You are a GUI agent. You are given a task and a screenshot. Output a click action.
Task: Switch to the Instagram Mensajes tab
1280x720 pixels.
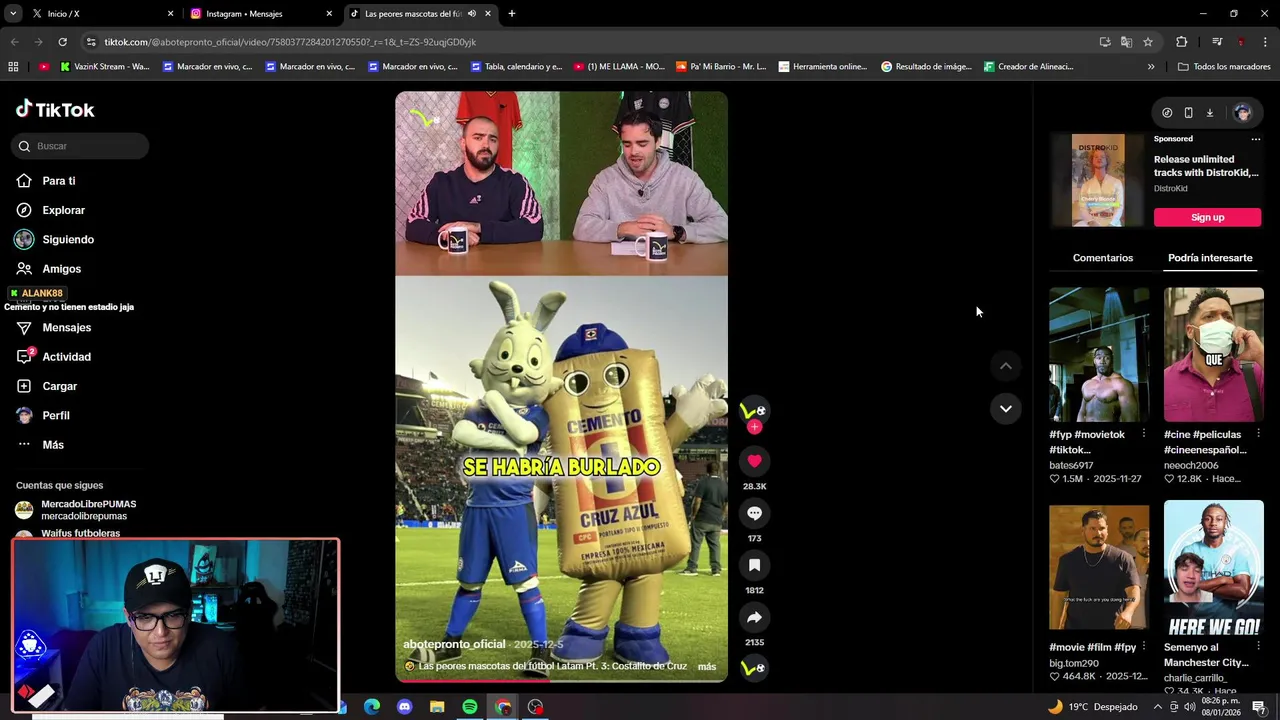(x=262, y=14)
